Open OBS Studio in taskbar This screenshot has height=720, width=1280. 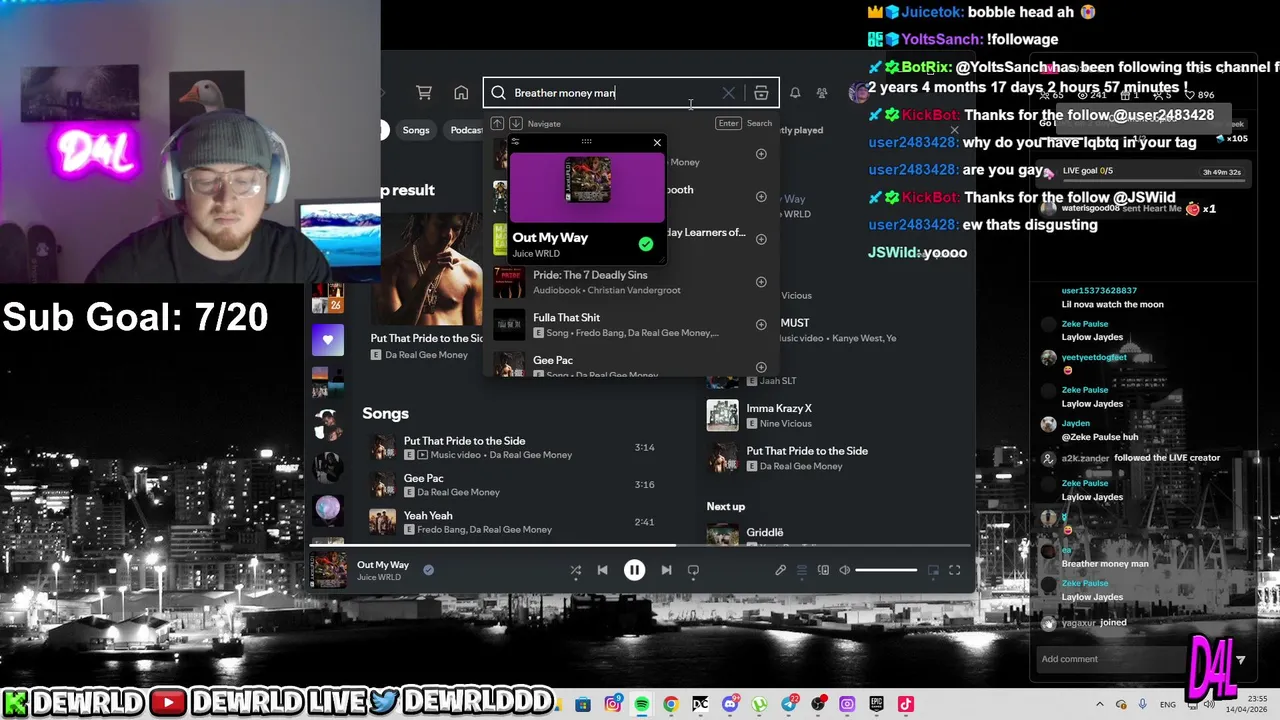818,704
